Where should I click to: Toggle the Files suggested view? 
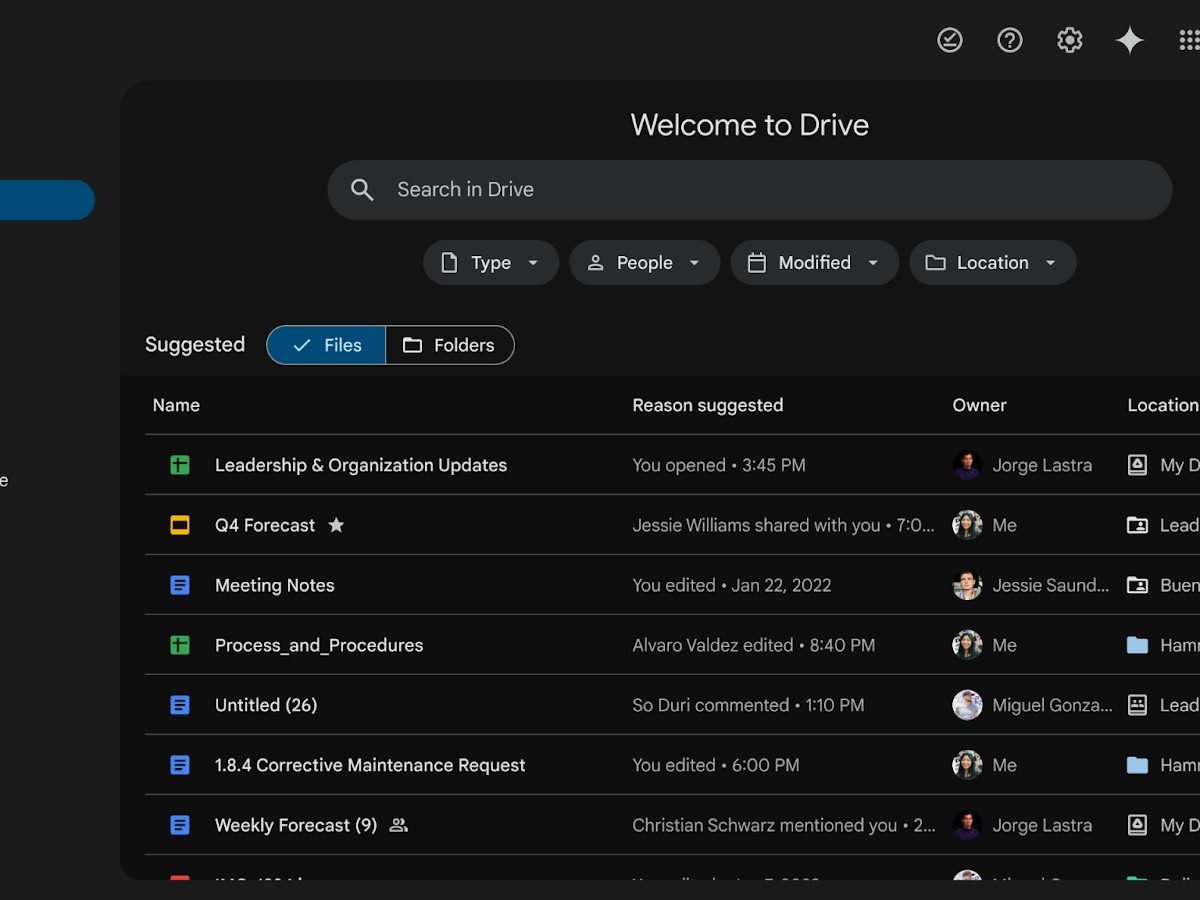(x=326, y=345)
